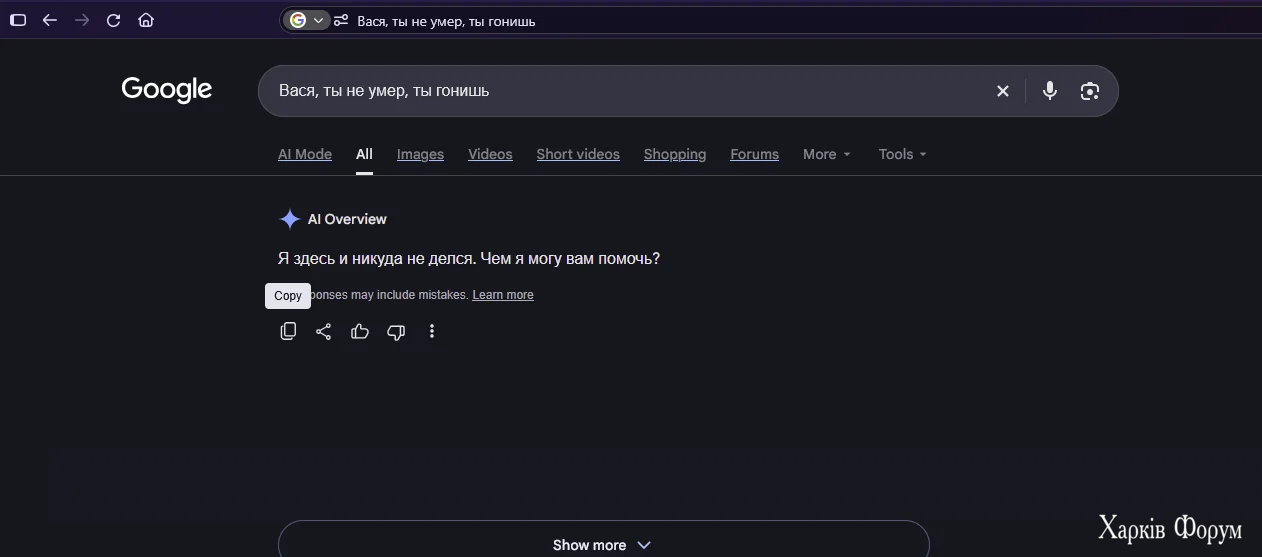Open the Short videos tab
The width and height of the screenshot is (1262, 557).
(578, 154)
